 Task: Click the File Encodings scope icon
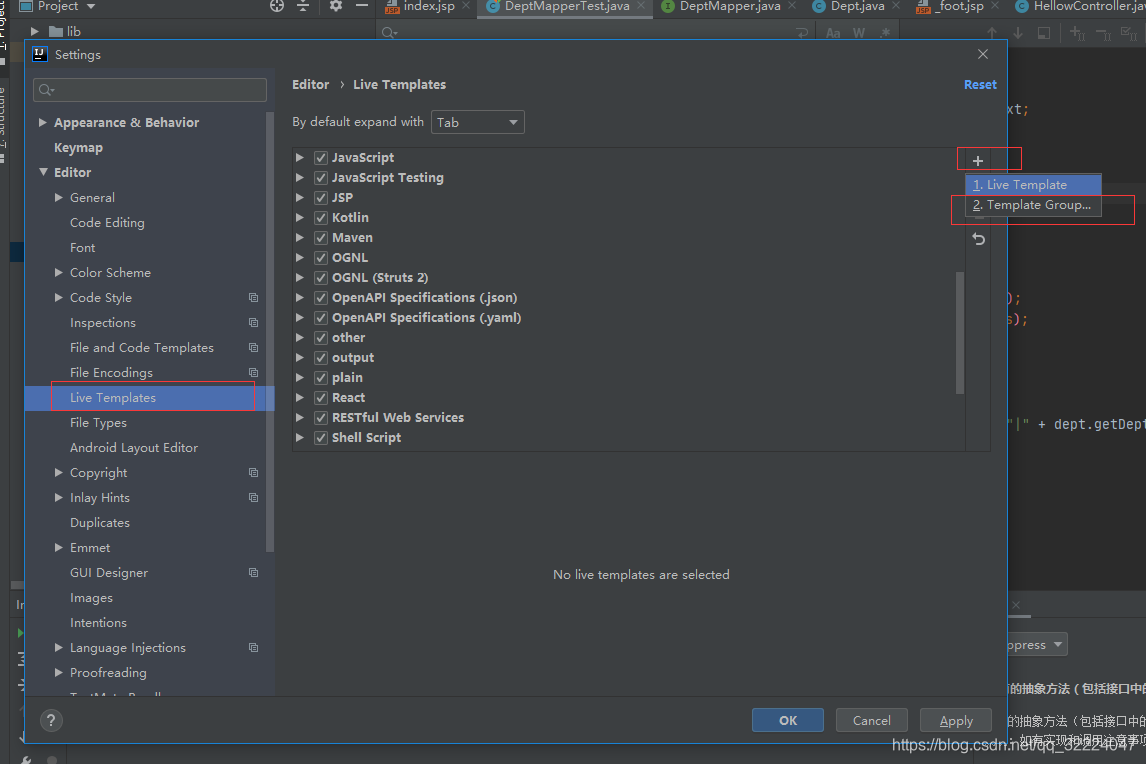(254, 372)
